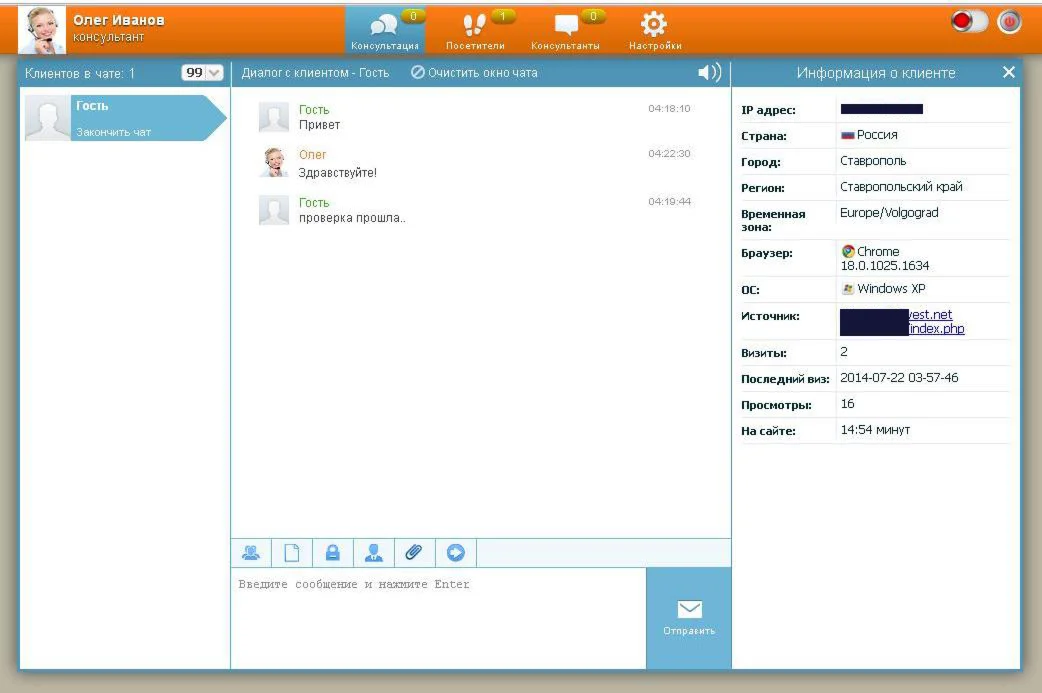The image size is (1042, 693).
Task: Close the Информация о клиенте panel
Action: click(1008, 72)
